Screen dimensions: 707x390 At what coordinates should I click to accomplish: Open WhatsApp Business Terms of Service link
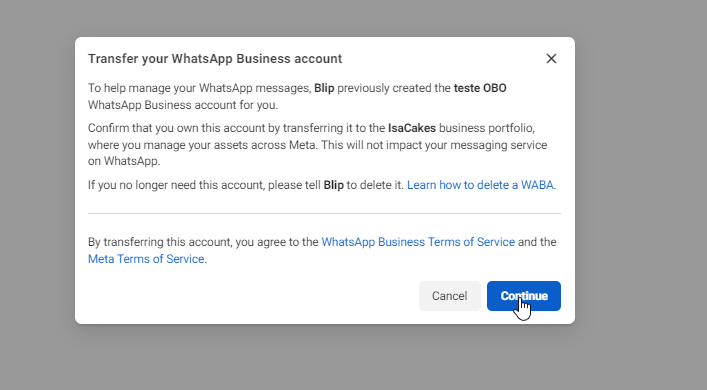click(418, 242)
